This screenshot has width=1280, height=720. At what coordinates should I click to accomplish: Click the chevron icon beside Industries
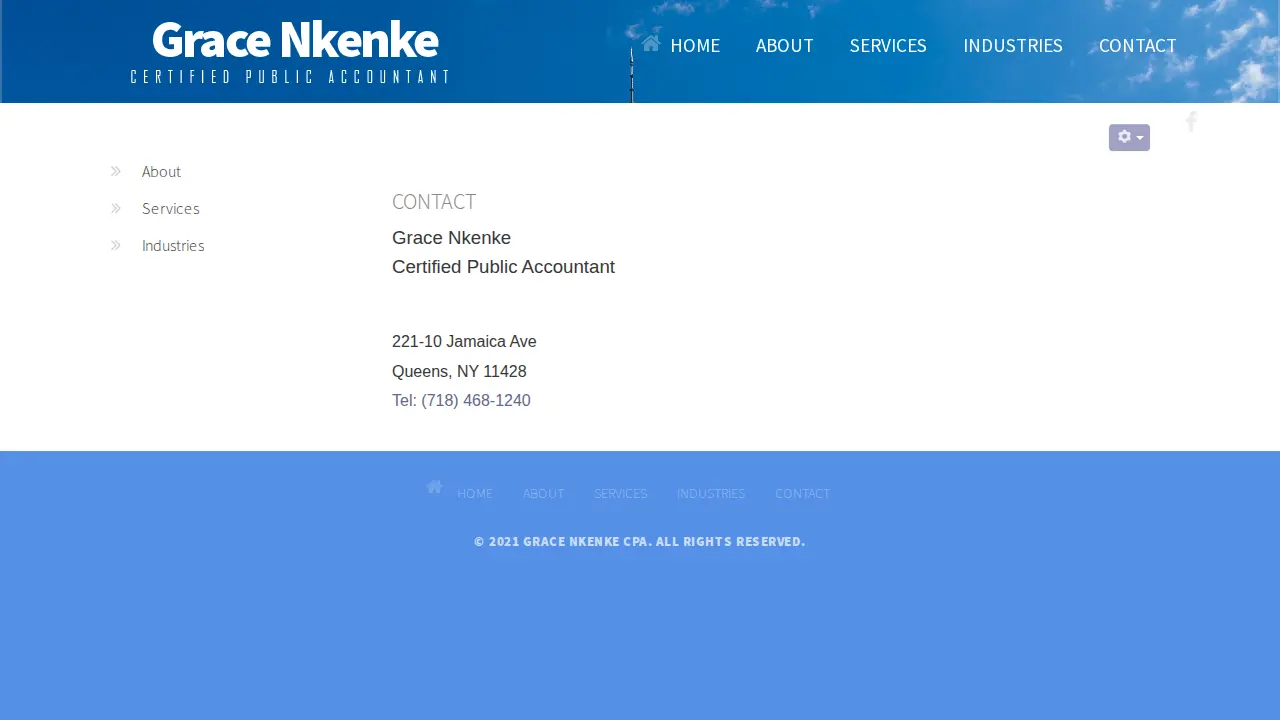point(116,245)
